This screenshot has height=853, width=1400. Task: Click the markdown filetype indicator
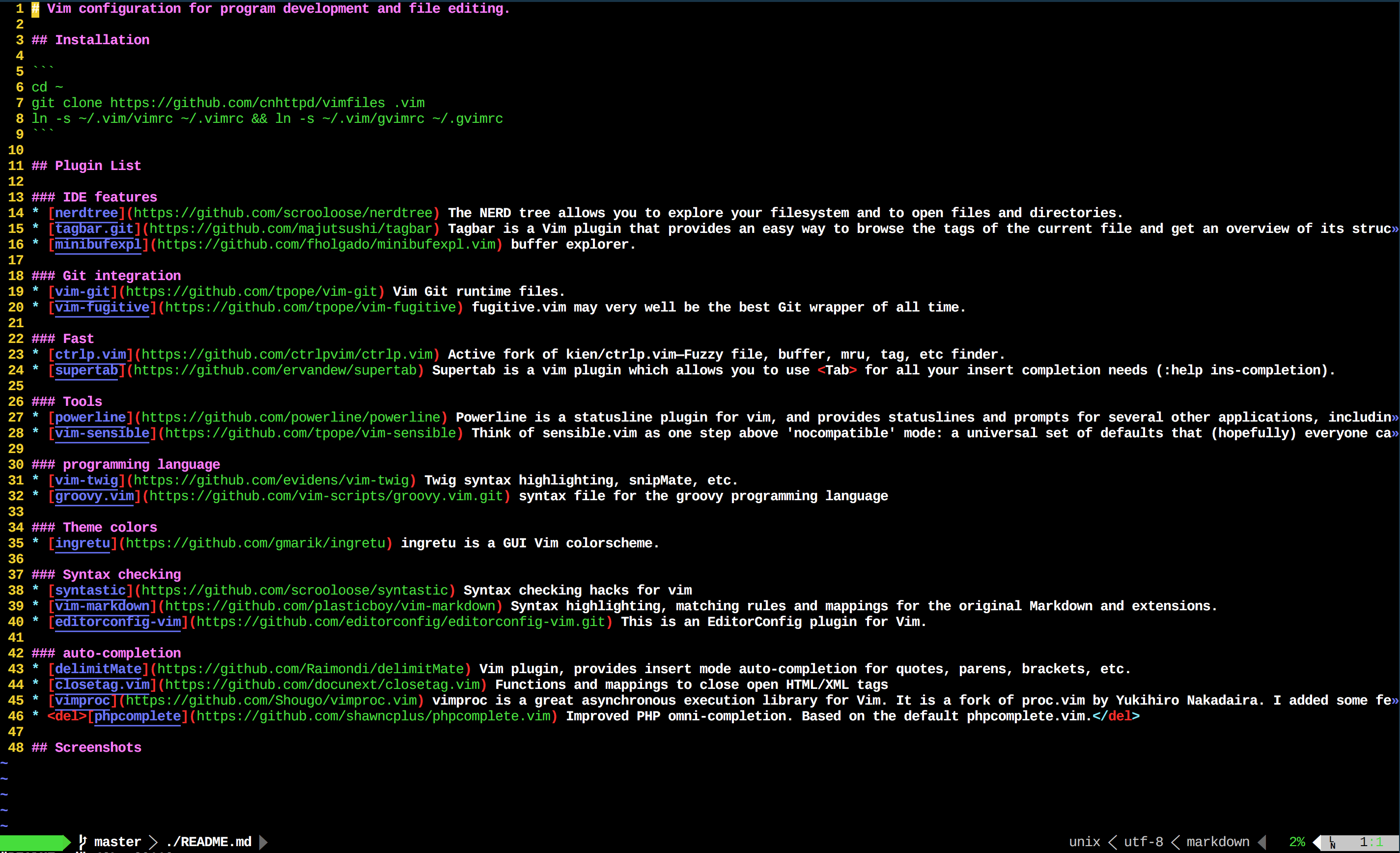(x=1218, y=842)
